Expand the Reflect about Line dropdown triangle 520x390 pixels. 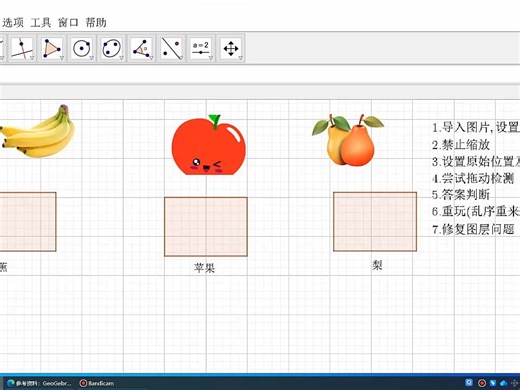pos(181,58)
